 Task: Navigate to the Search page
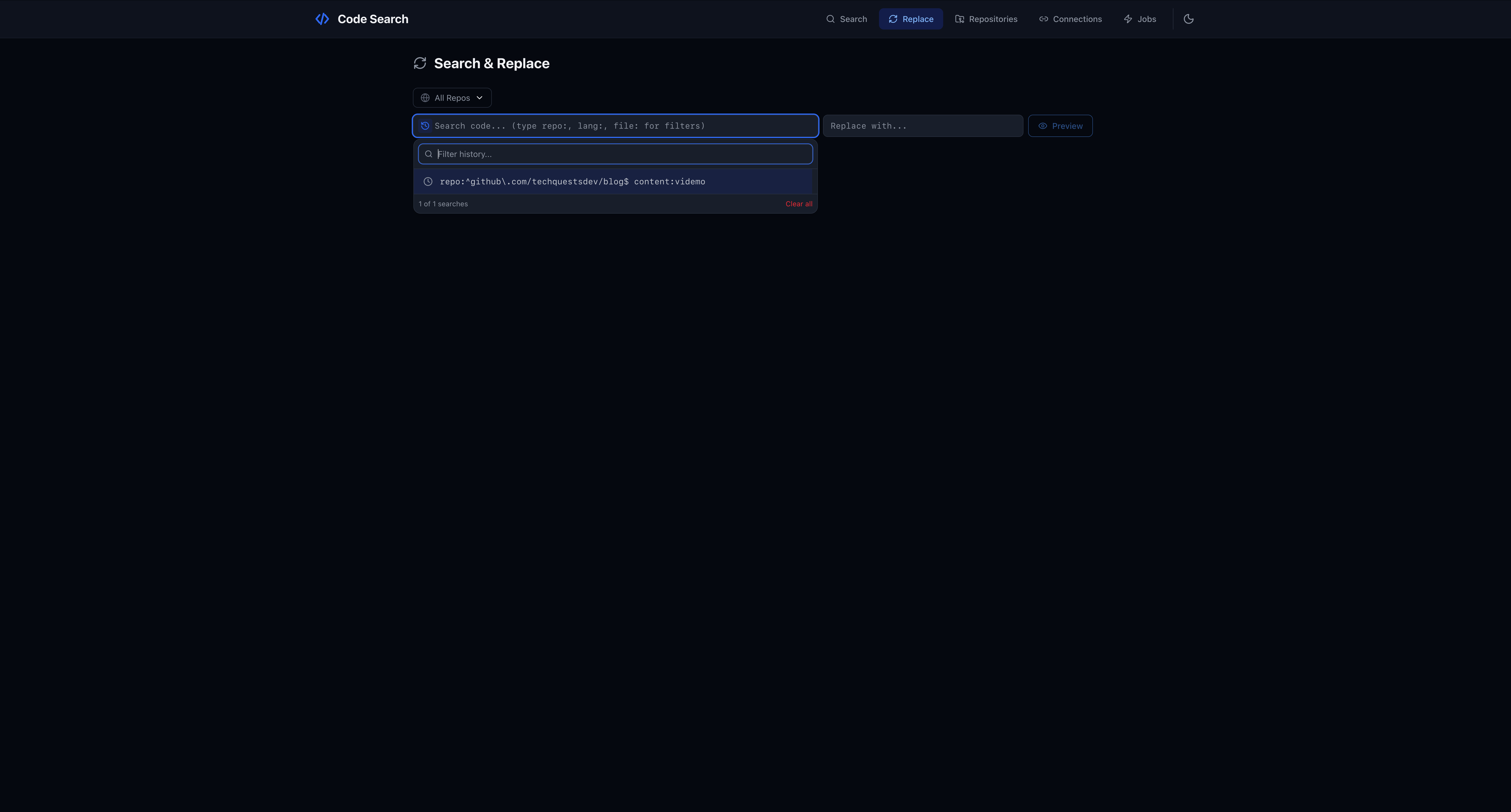846,19
